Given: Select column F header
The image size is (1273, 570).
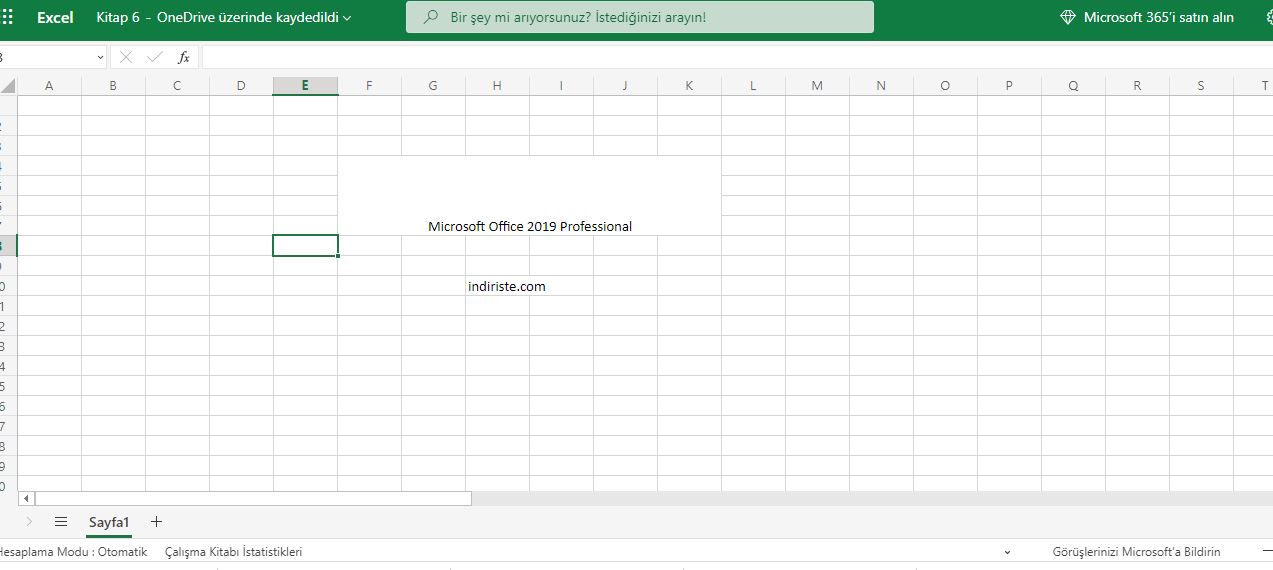Looking at the screenshot, I should click(x=369, y=86).
